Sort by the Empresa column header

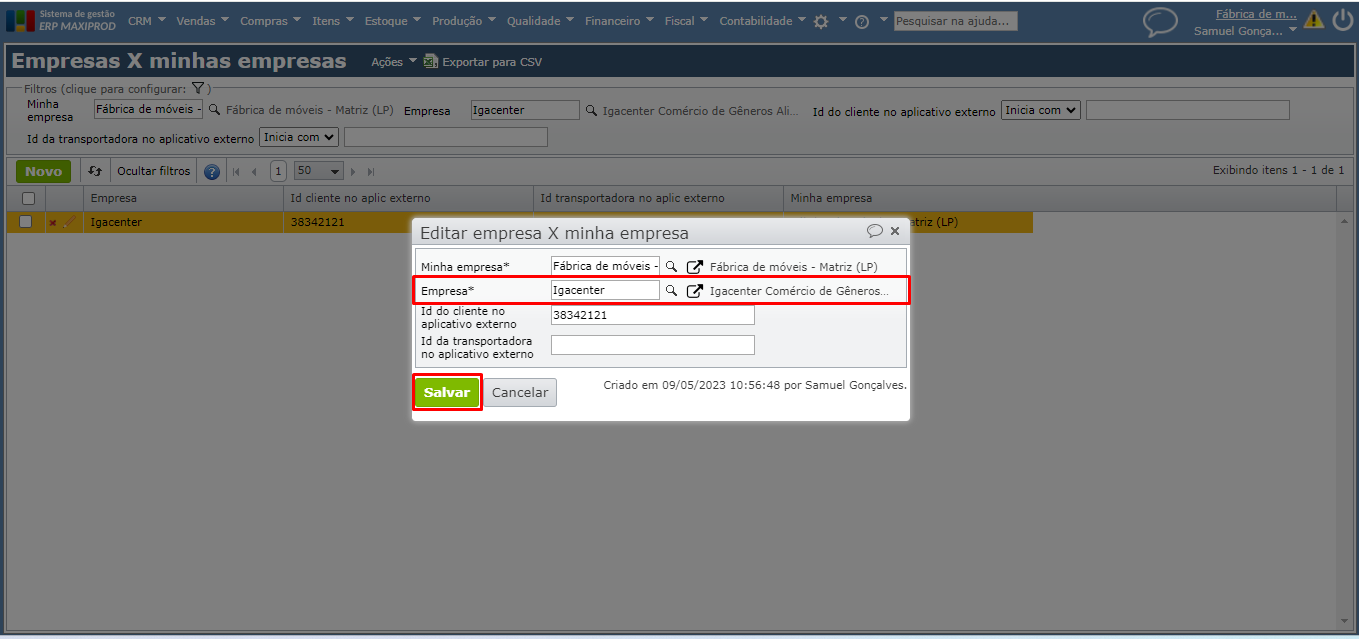click(x=183, y=198)
